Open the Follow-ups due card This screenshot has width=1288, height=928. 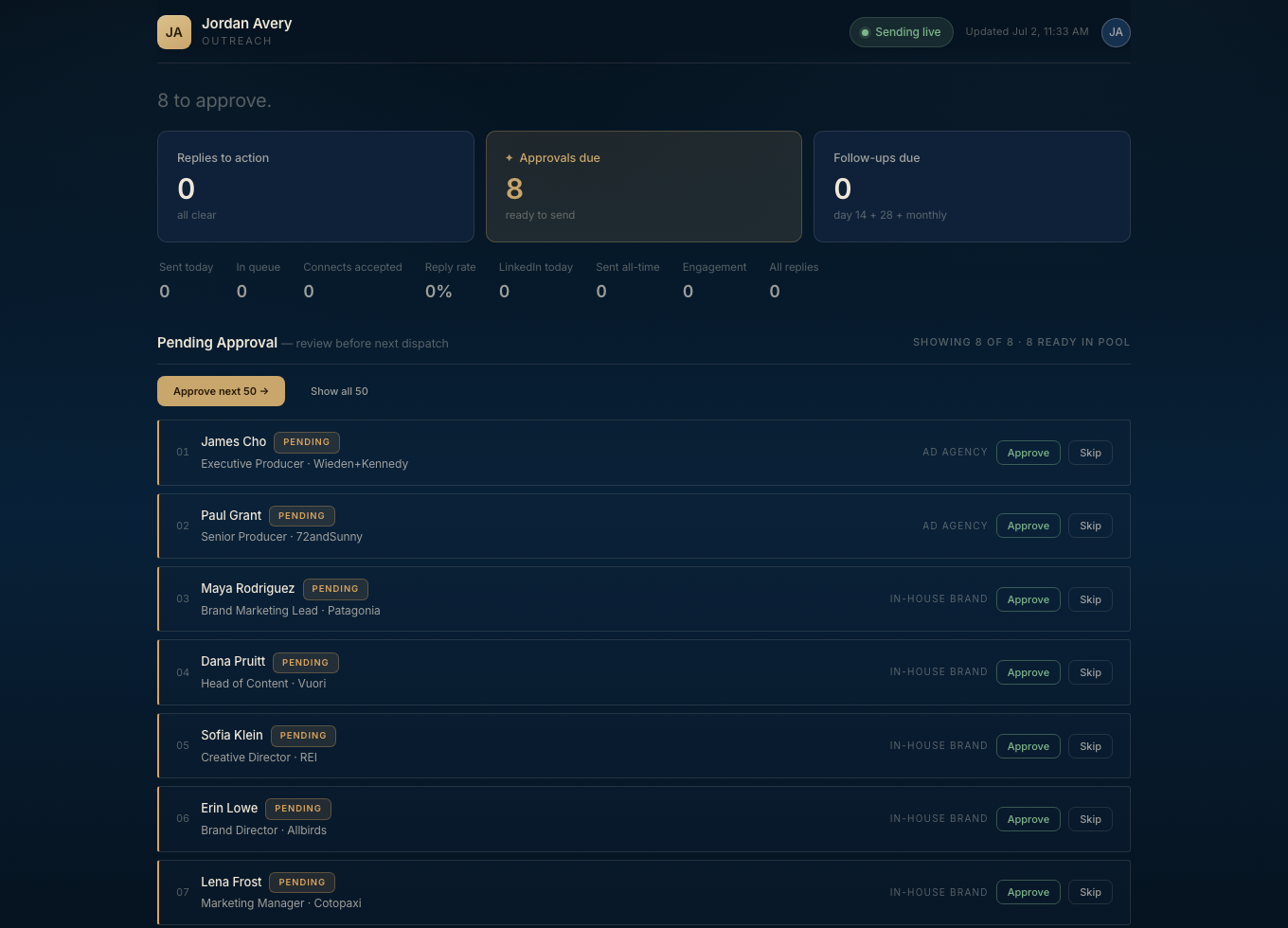pos(972,187)
